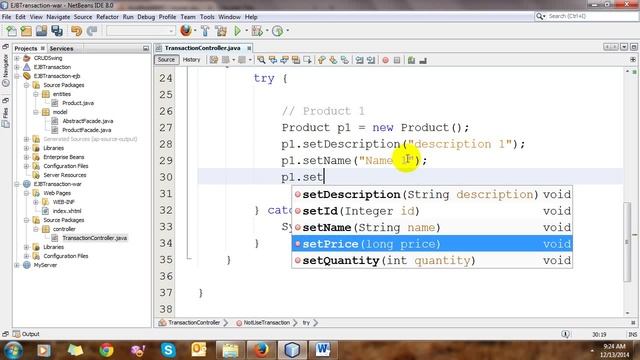Click the Debug Project toolbar icon
The height and width of the screenshot is (360, 640).
tap(257, 31)
